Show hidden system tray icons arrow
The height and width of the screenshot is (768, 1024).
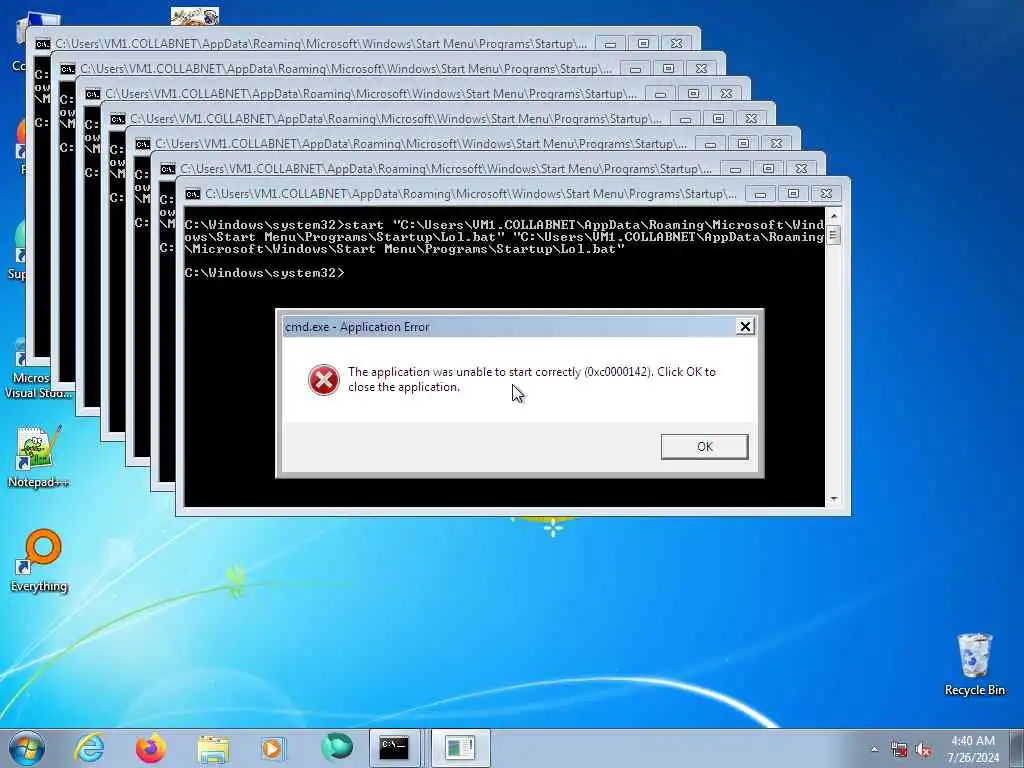coord(874,750)
